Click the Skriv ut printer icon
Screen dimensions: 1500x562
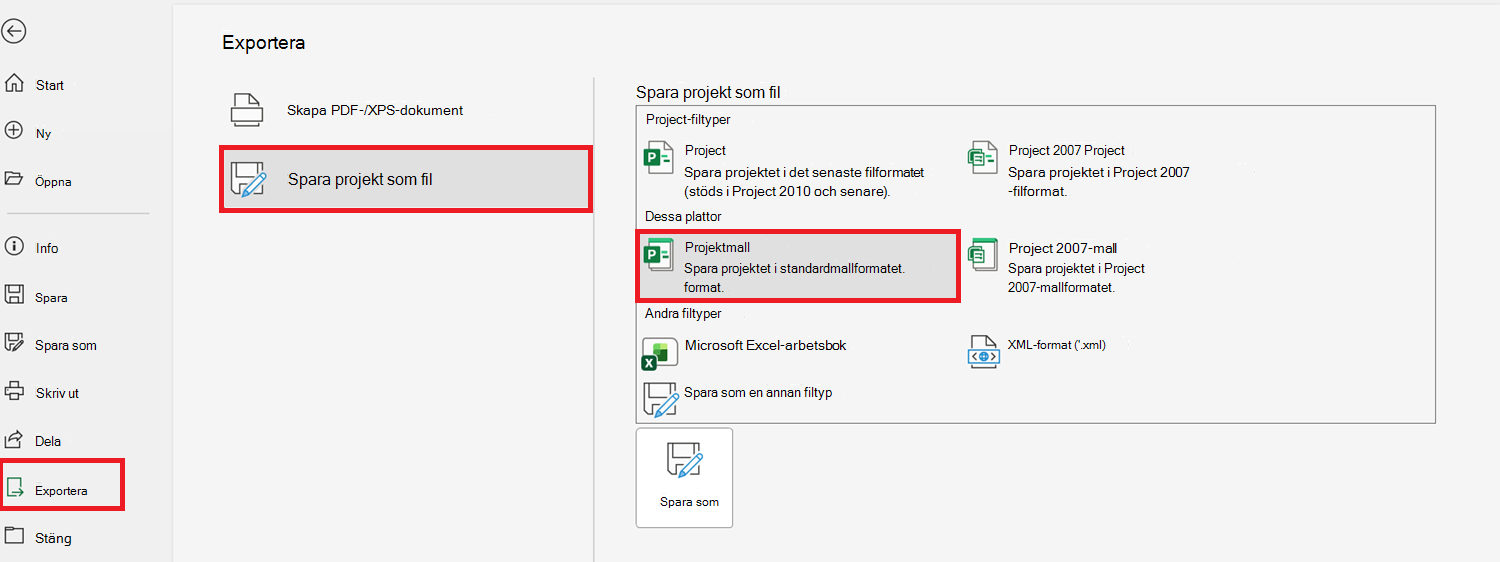click(x=14, y=391)
